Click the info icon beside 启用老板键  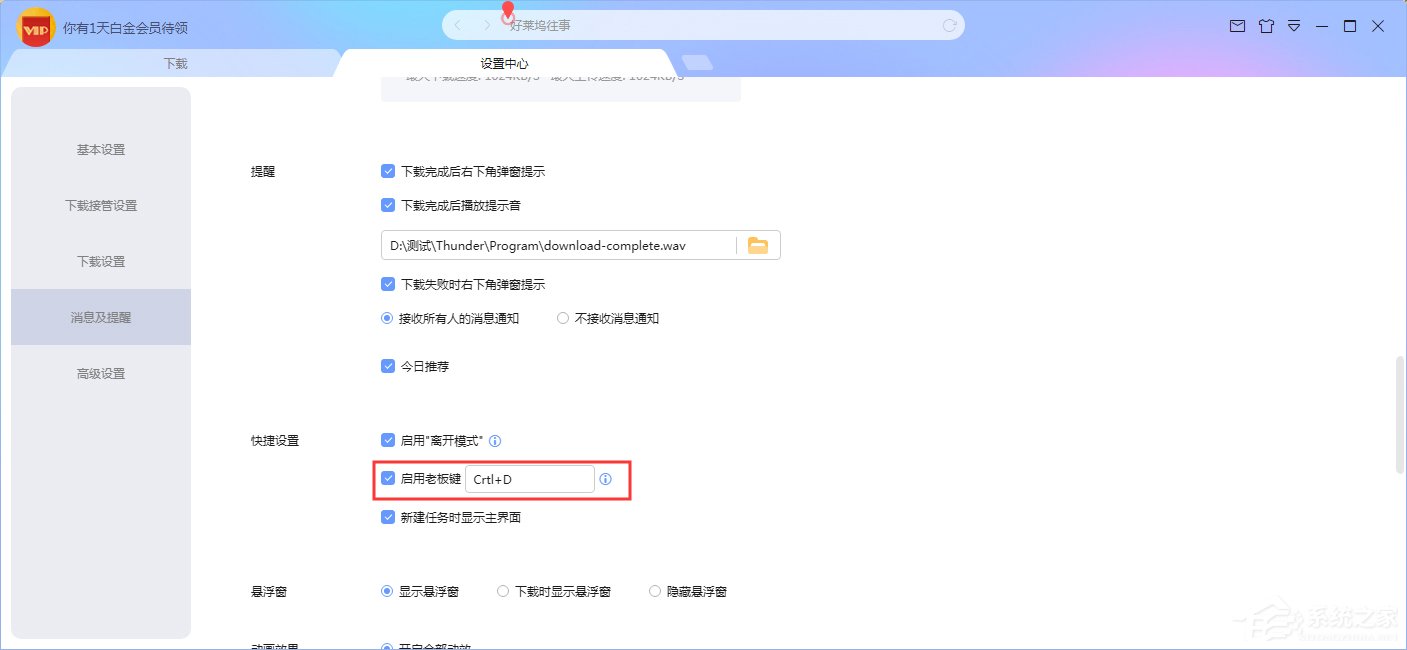click(x=605, y=479)
